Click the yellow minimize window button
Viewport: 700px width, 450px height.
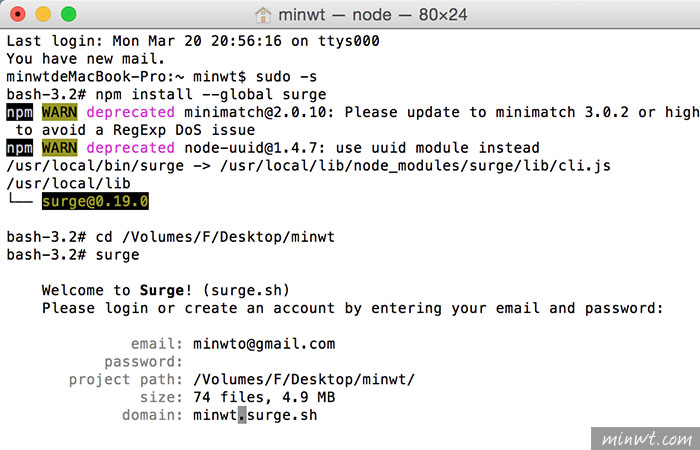43,14
